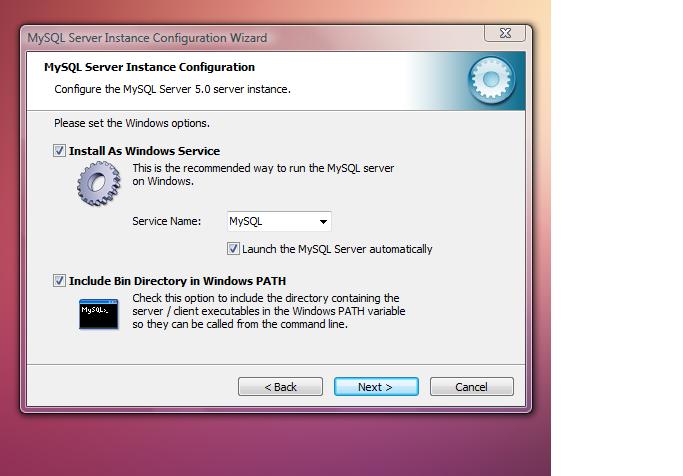Screen dimensions: 683x476
Task: Cancel the configuration wizard
Action: pos(472,387)
